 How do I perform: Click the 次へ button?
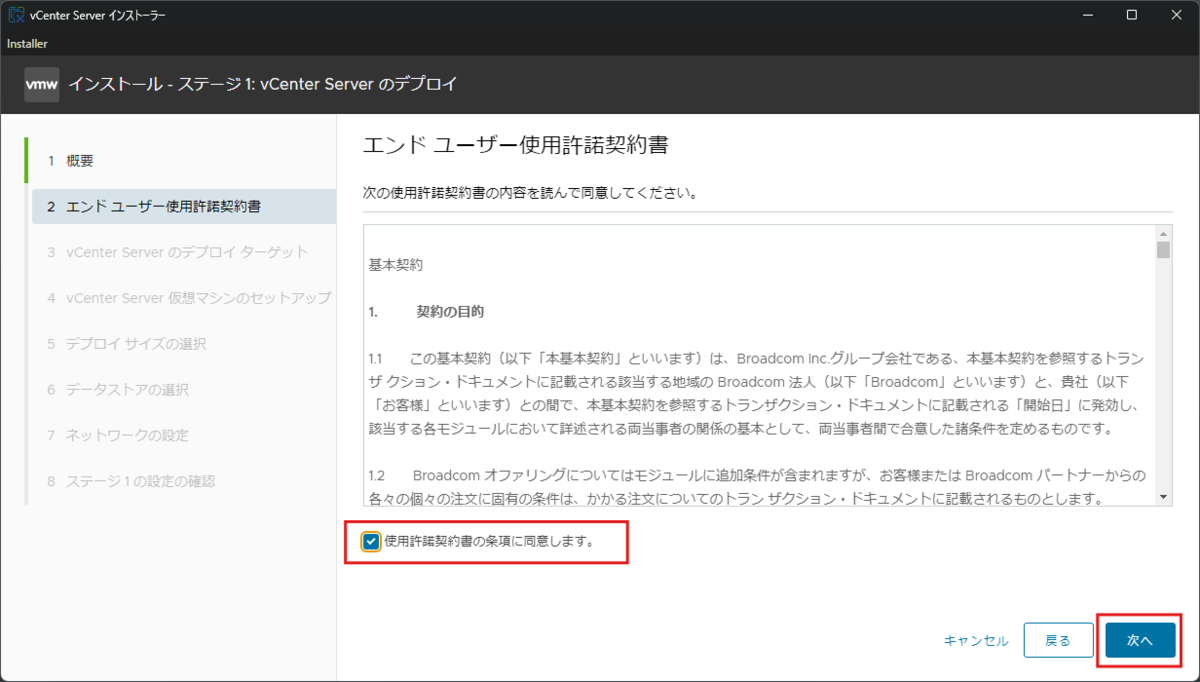point(1140,640)
